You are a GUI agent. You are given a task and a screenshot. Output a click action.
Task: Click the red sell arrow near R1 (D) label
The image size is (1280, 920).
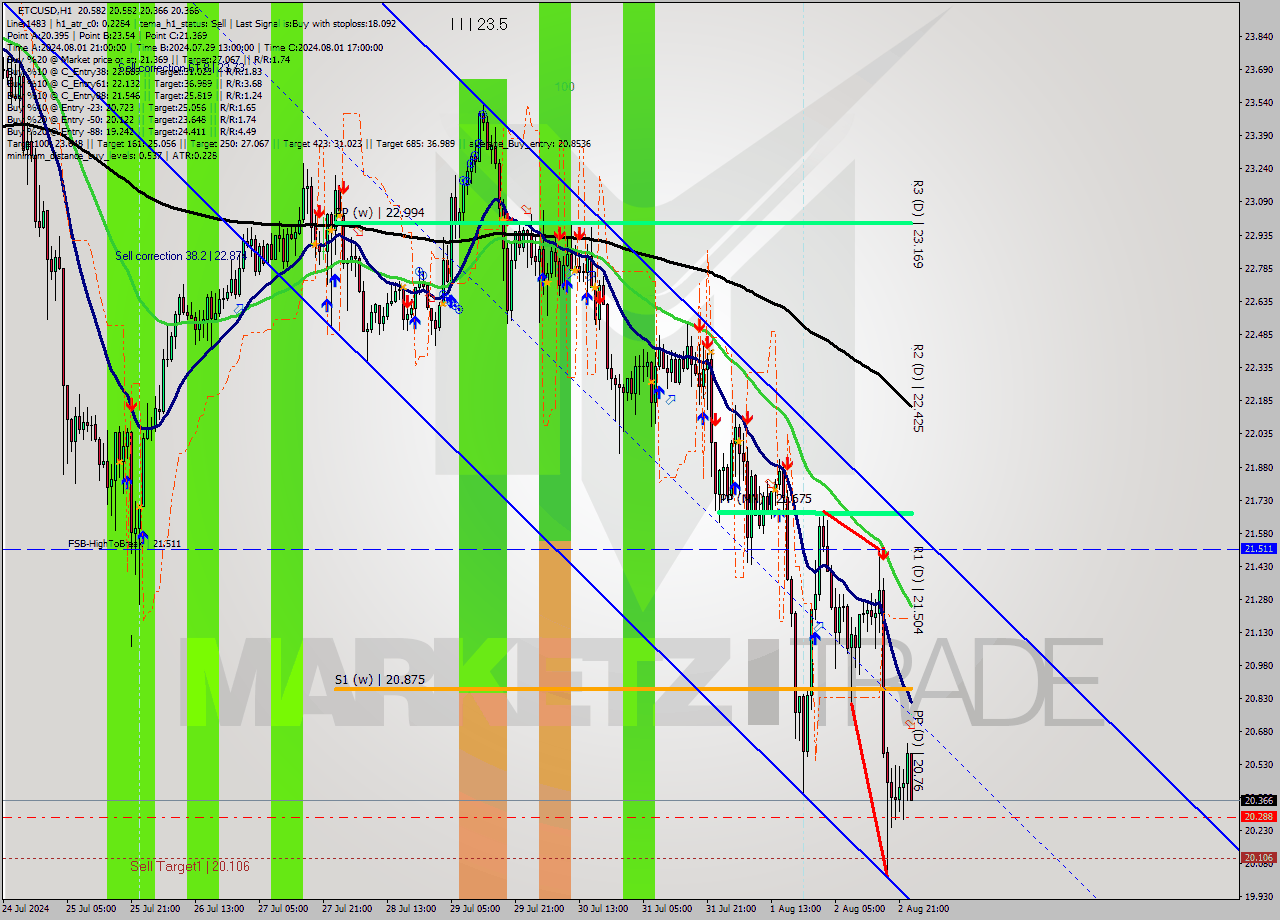883,553
